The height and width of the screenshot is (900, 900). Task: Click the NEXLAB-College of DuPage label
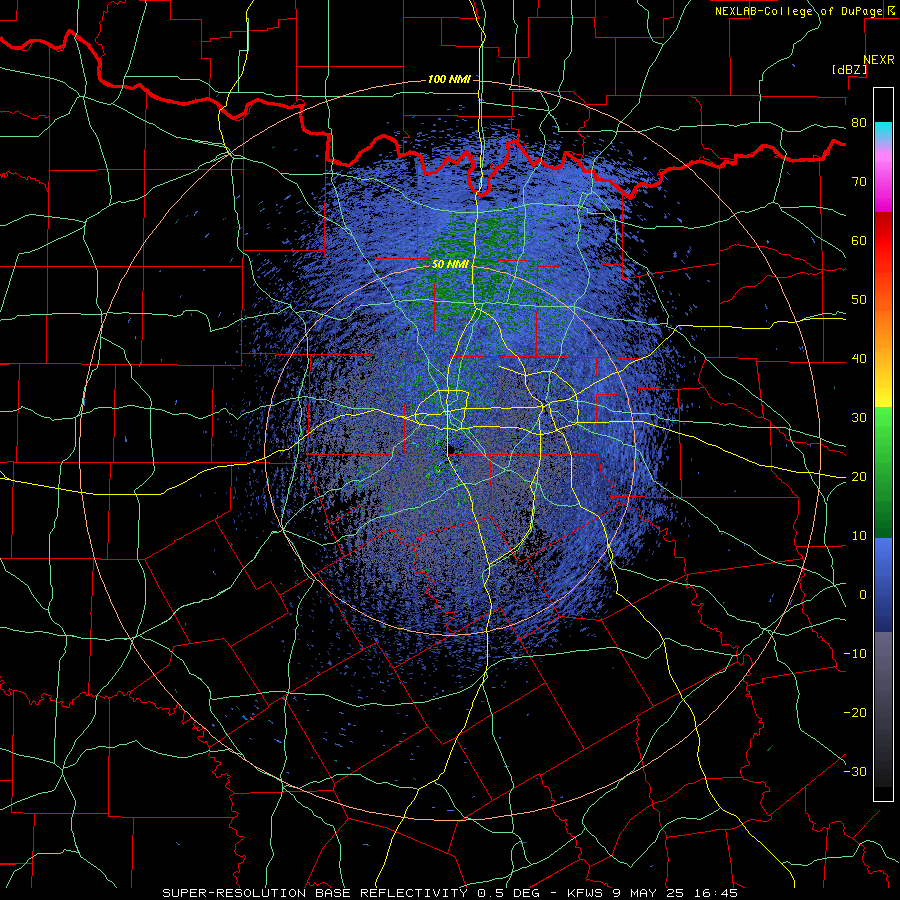(798, 11)
